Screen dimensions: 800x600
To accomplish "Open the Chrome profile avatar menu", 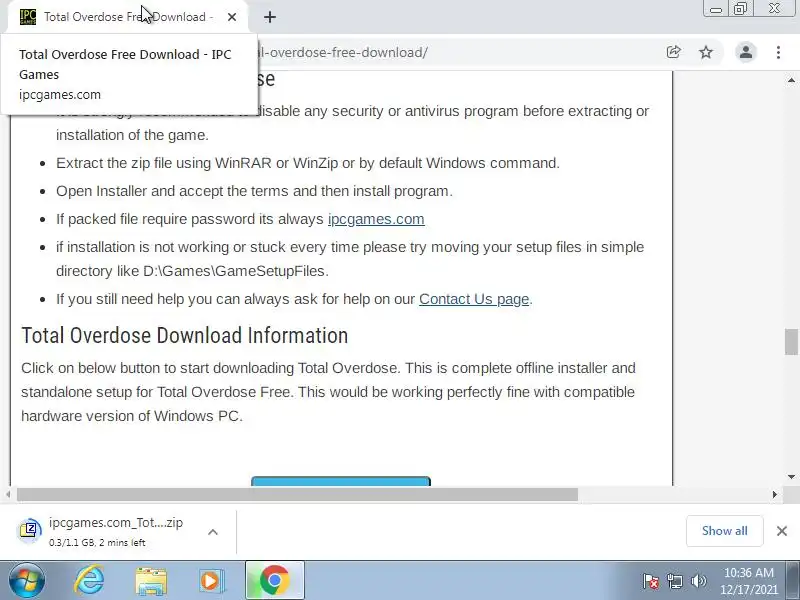I will [745, 52].
